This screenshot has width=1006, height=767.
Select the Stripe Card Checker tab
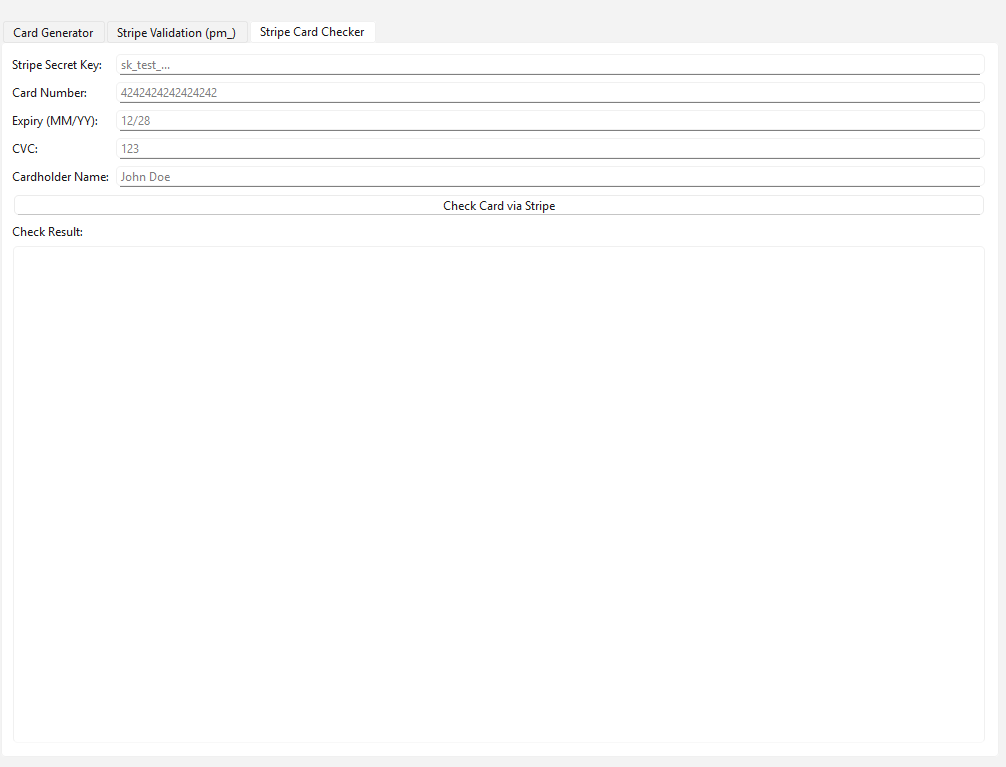click(312, 32)
